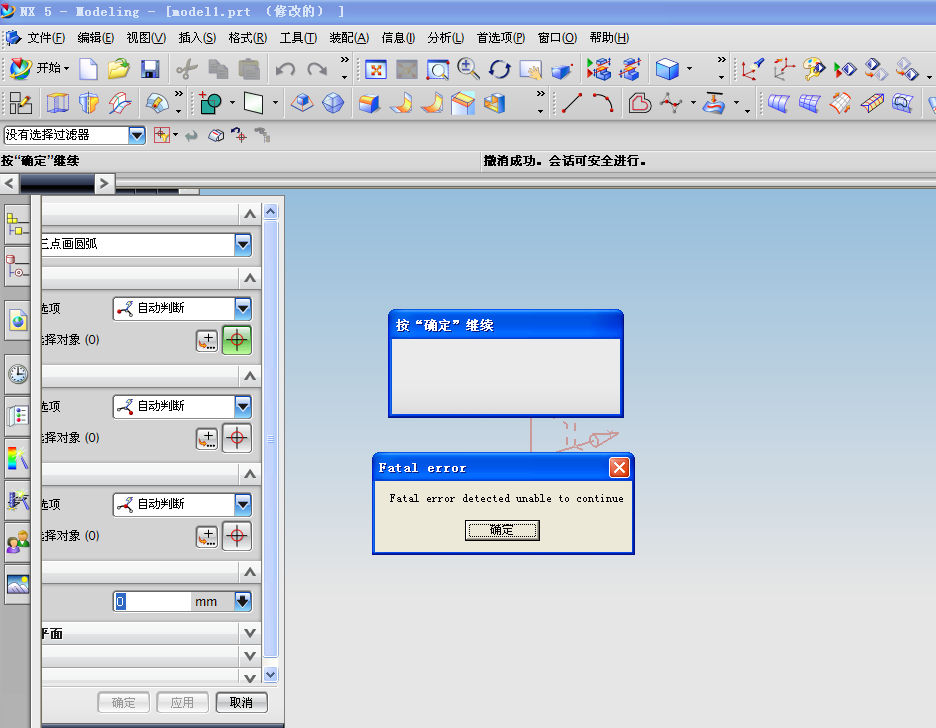Viewport: 936px width, 728px height.
Task: Click the left arrow of the navigator scroller
Action: click(x=10, y=183)
